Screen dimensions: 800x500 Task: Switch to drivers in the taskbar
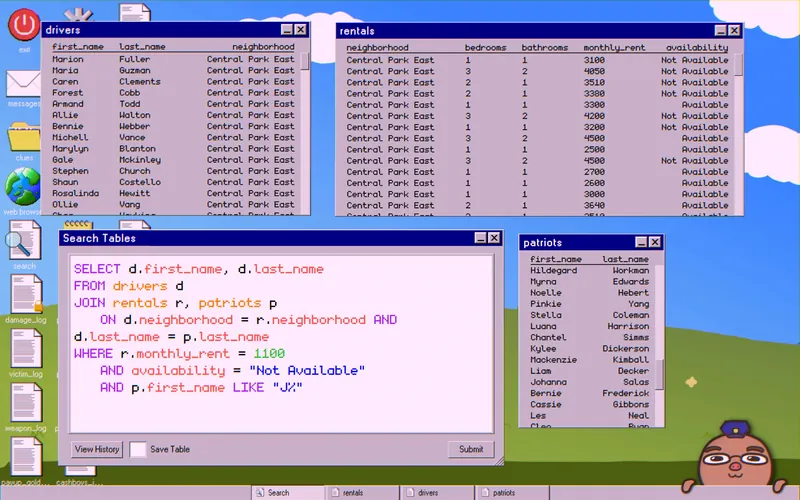(437, 493)
